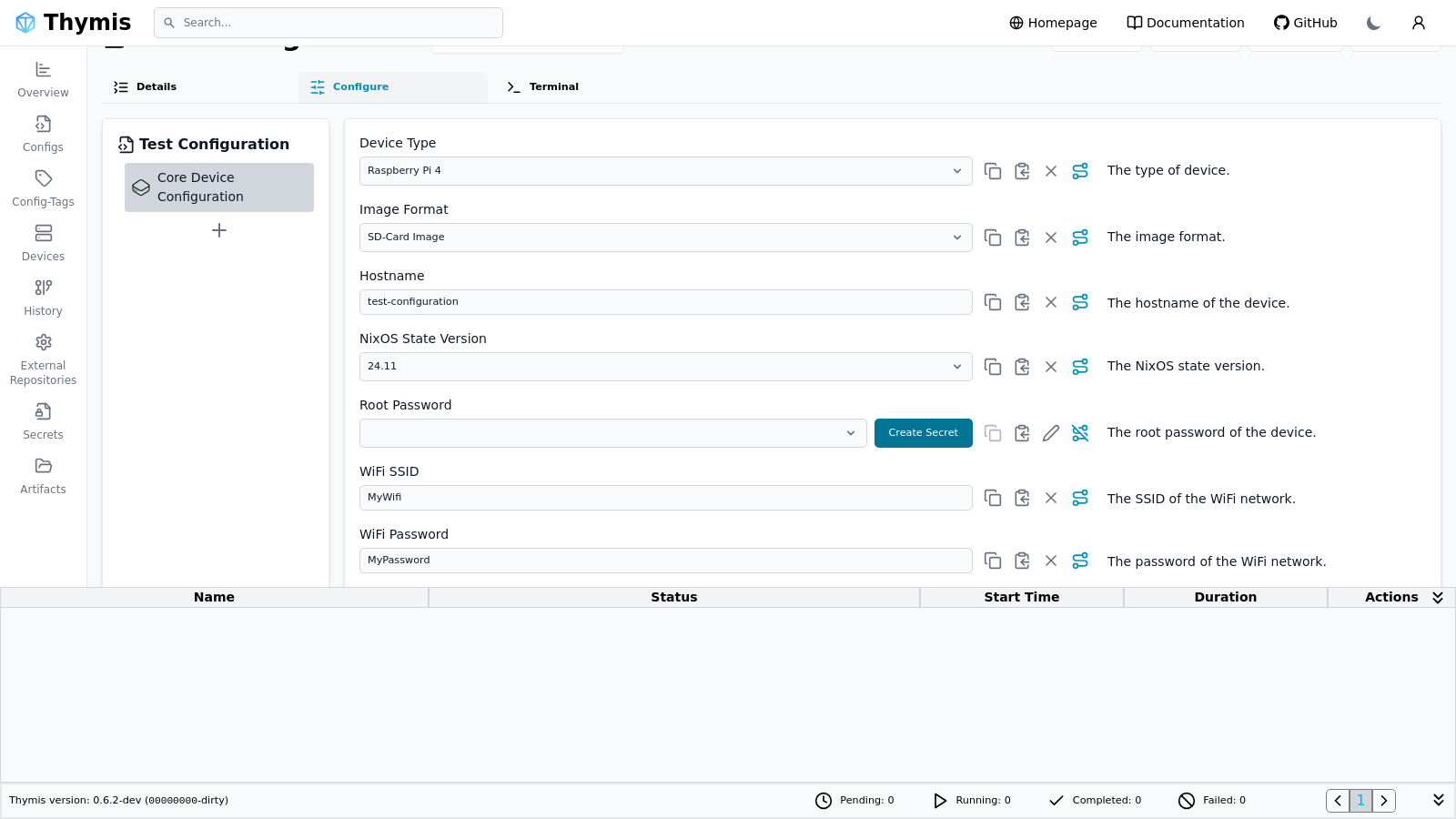This screenshot has width=1456, height=819.
Task: Click the Thymis logo
Action: [73, 23]
